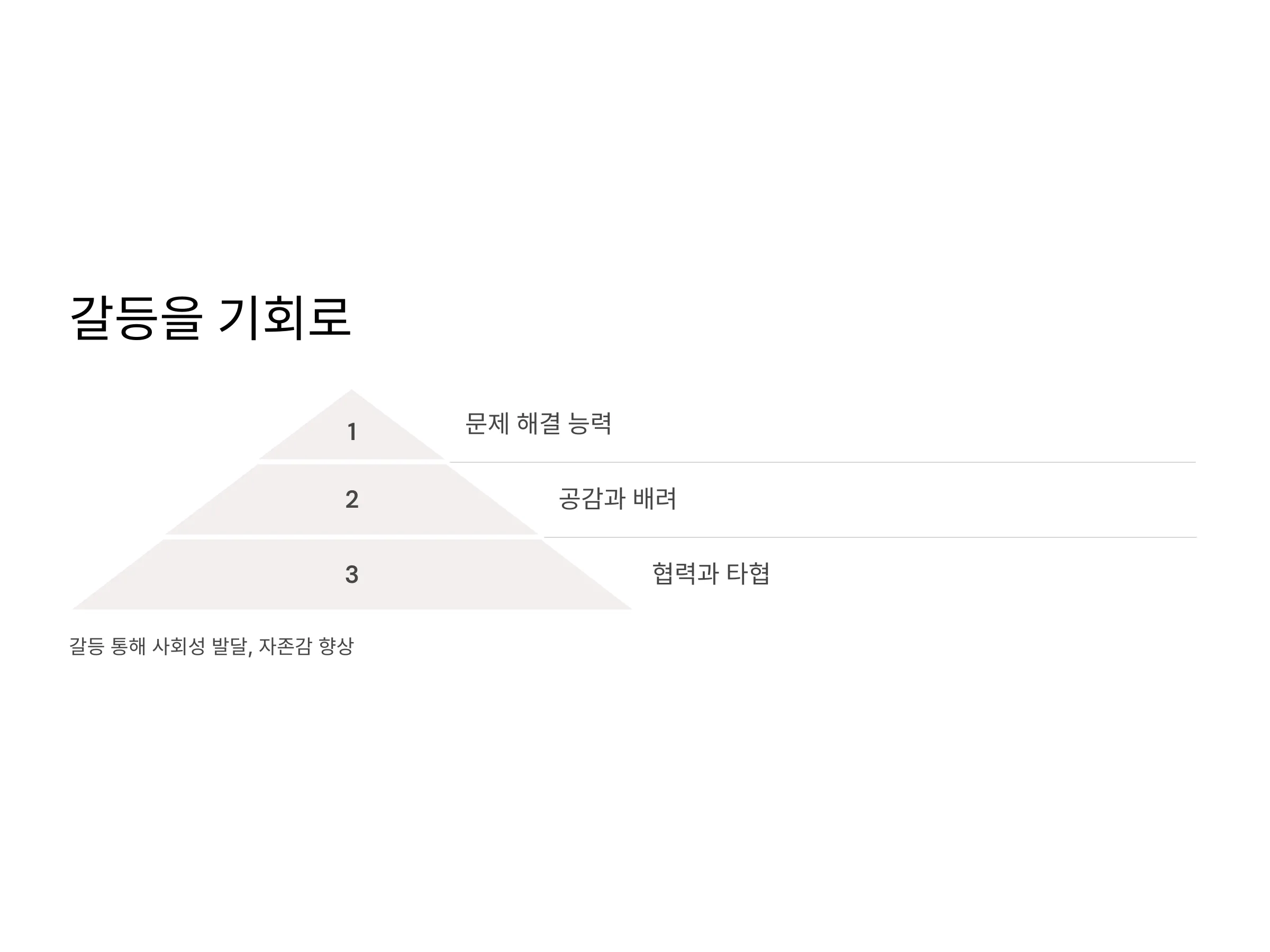Select divider line under 문제 해결 능력

click(822, 462)
